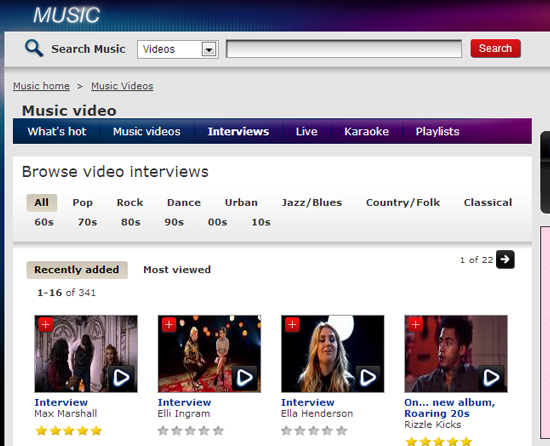550x446 pixels.
Task: Filter interviews by Pop genre
Action: pos(83,203)
